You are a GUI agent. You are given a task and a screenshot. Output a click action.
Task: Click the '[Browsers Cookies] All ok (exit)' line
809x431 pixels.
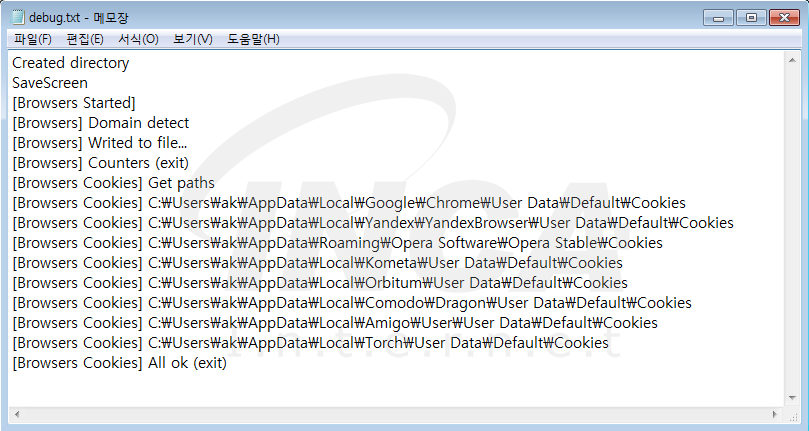point(120,363)
